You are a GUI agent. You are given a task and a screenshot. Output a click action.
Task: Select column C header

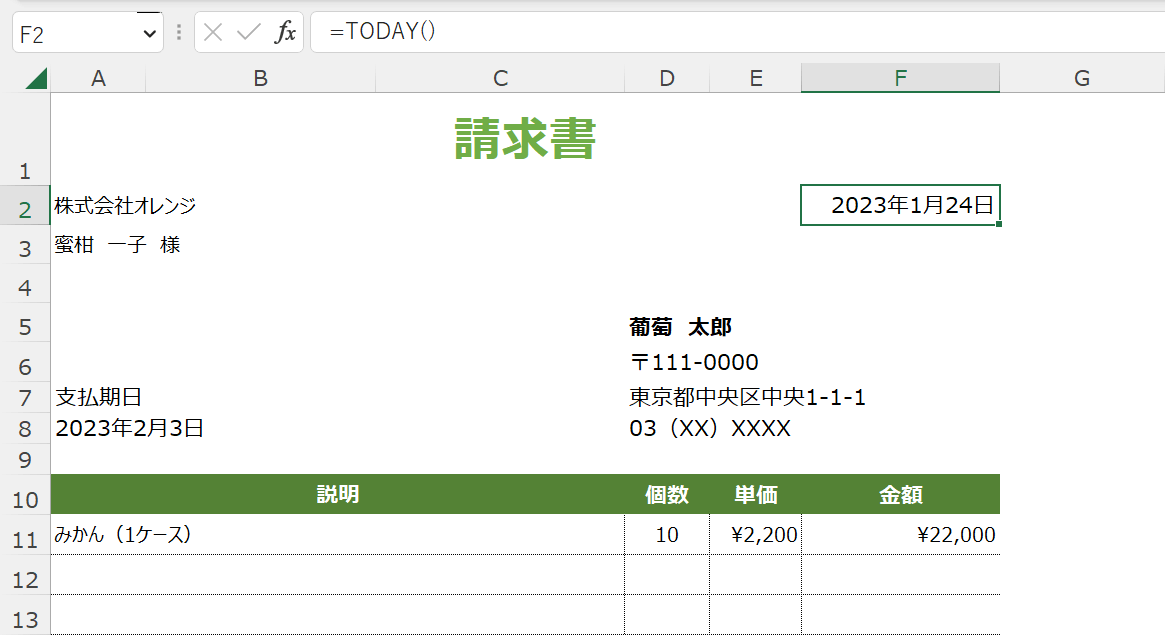point(500,79)
